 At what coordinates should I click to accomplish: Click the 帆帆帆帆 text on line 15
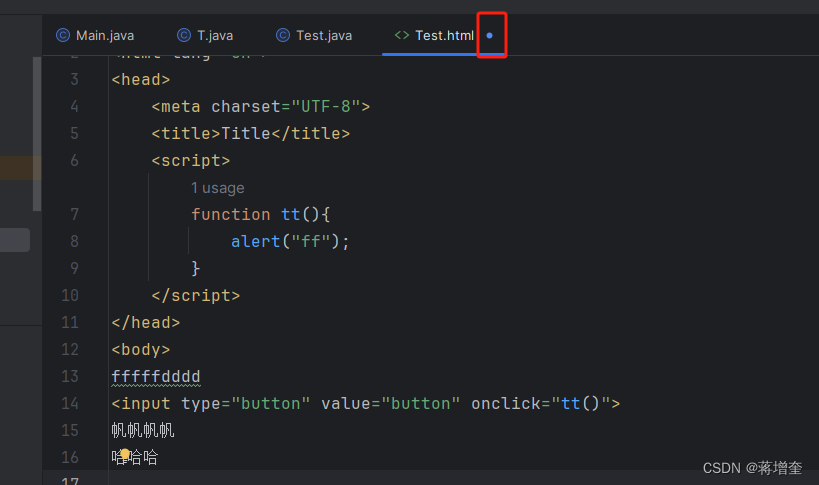tap(143, 430)
